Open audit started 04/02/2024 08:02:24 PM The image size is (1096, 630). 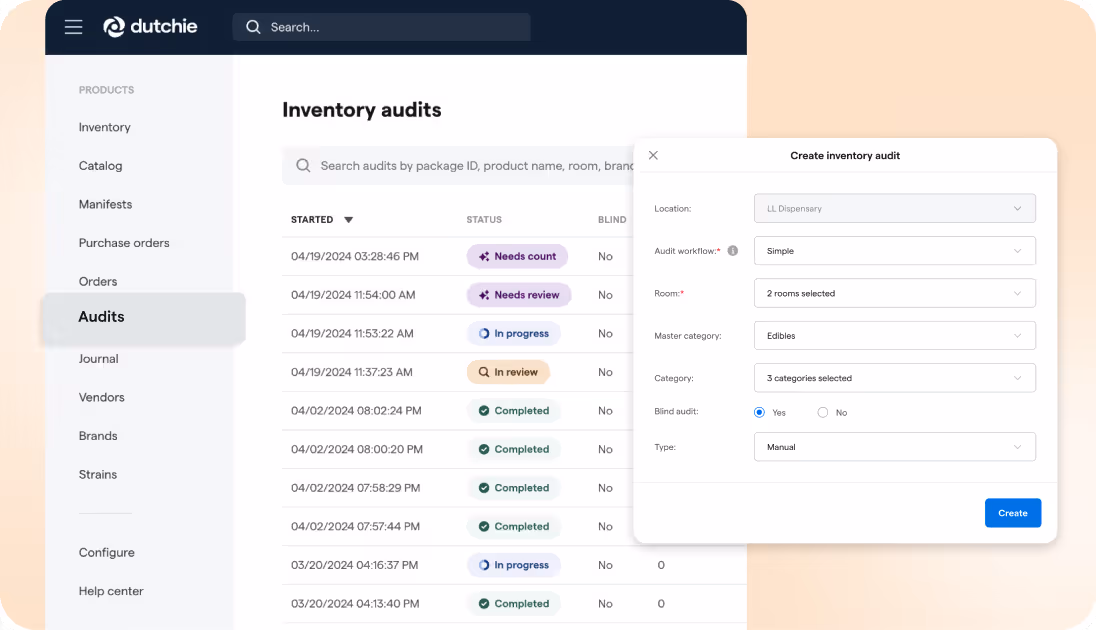(356, 410)
